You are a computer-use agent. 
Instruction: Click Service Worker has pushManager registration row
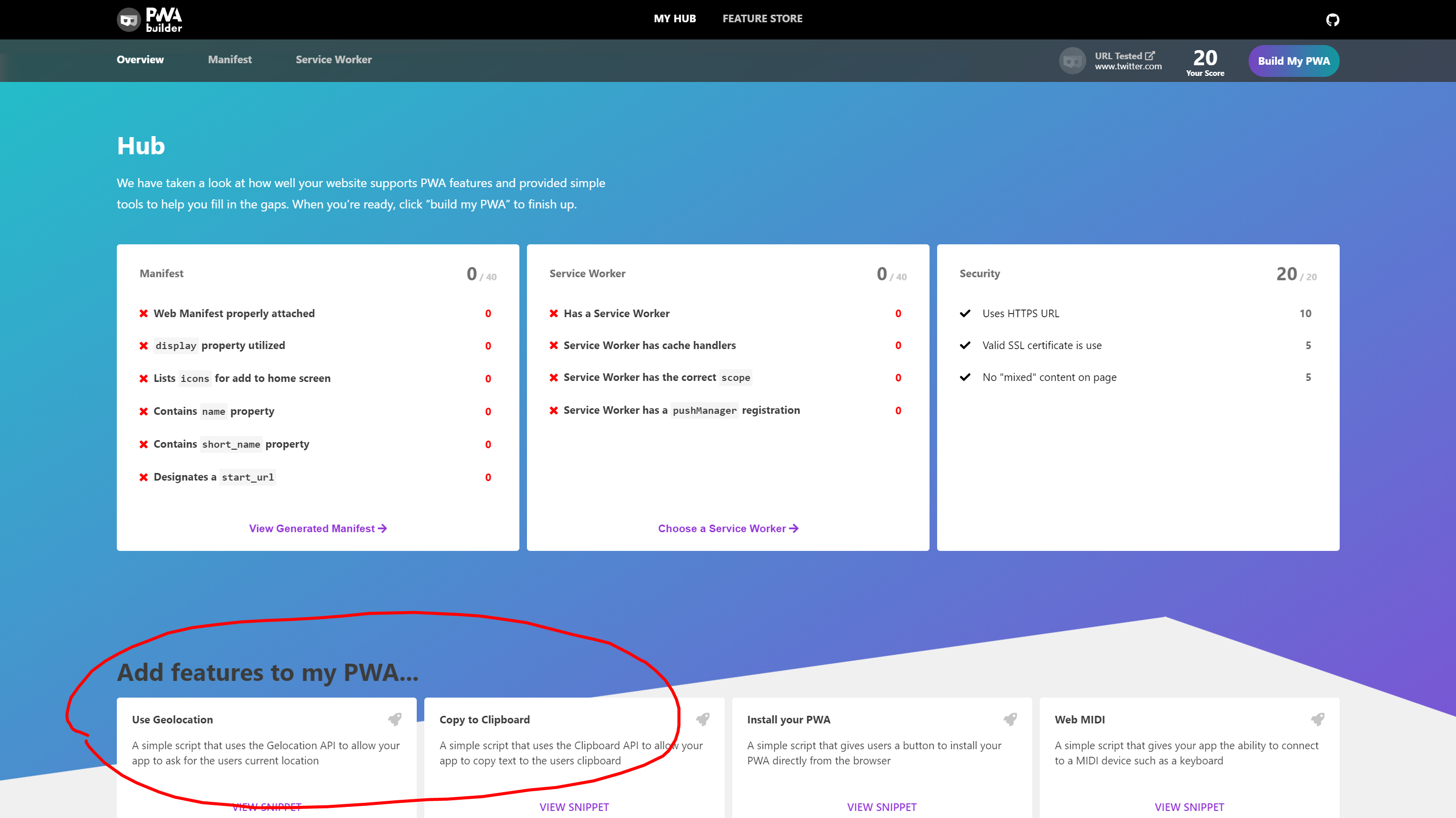click(725, 410)
